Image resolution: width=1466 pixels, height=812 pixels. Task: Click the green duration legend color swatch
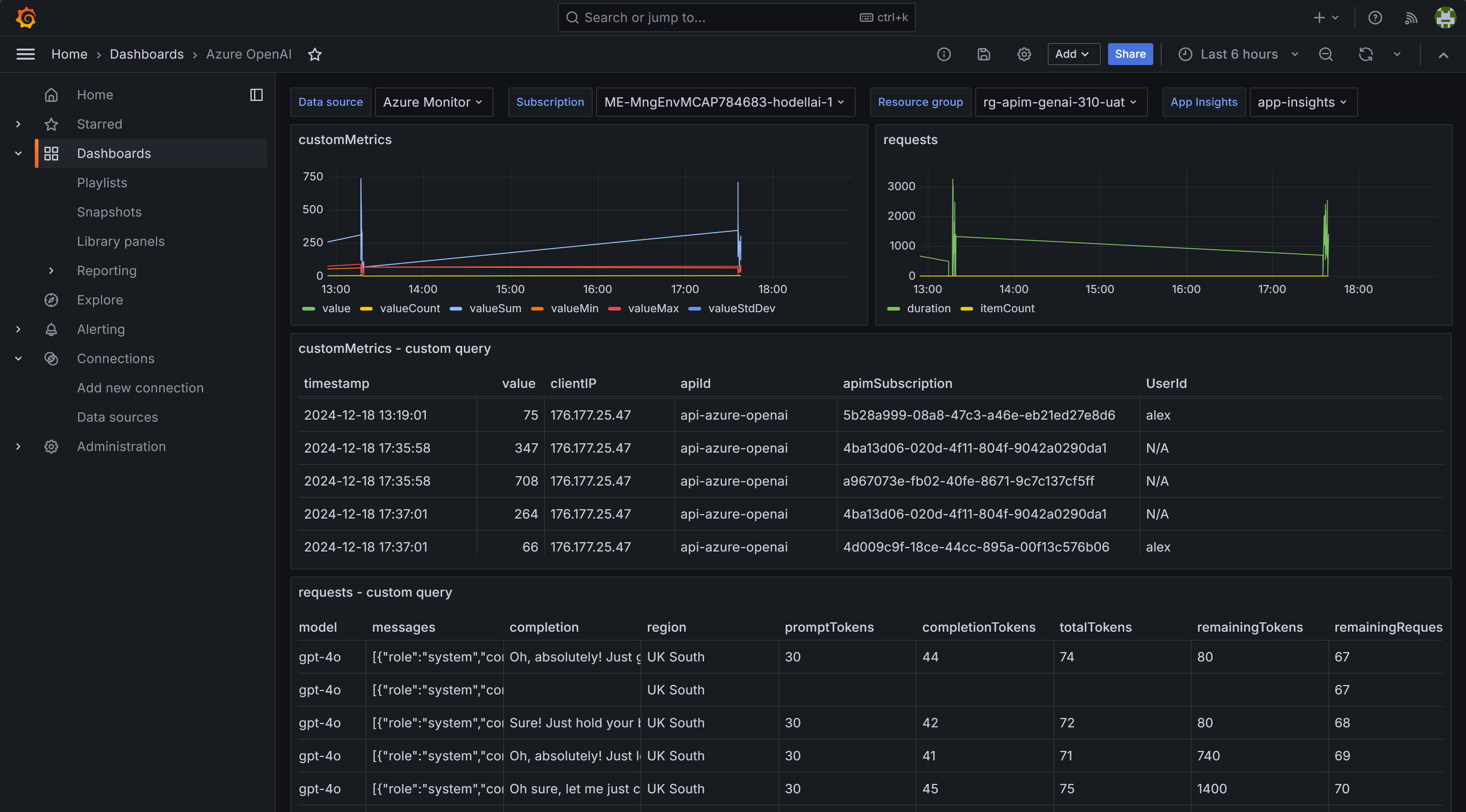893,308
